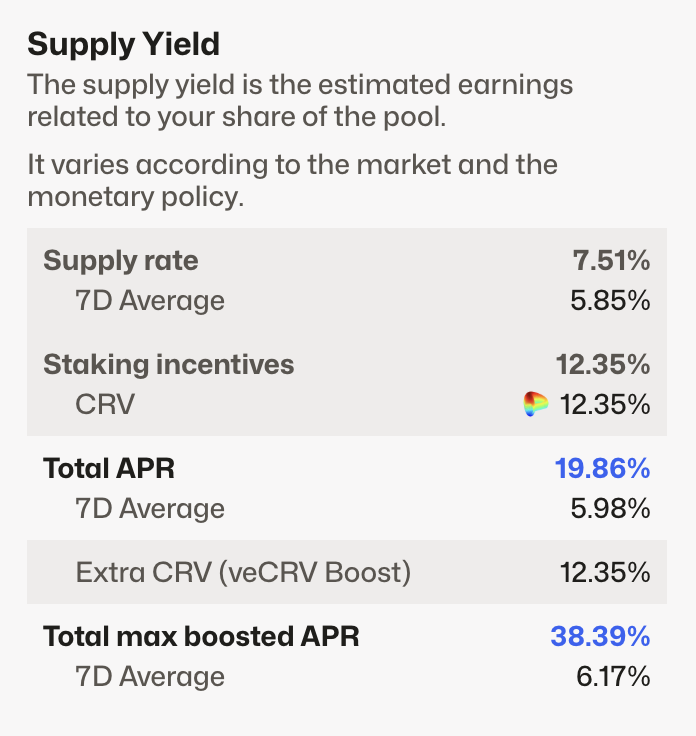Click the 5.85% 7D average value
The height and width of the screenshot is (736, 696).
click(x=610, y=300)
